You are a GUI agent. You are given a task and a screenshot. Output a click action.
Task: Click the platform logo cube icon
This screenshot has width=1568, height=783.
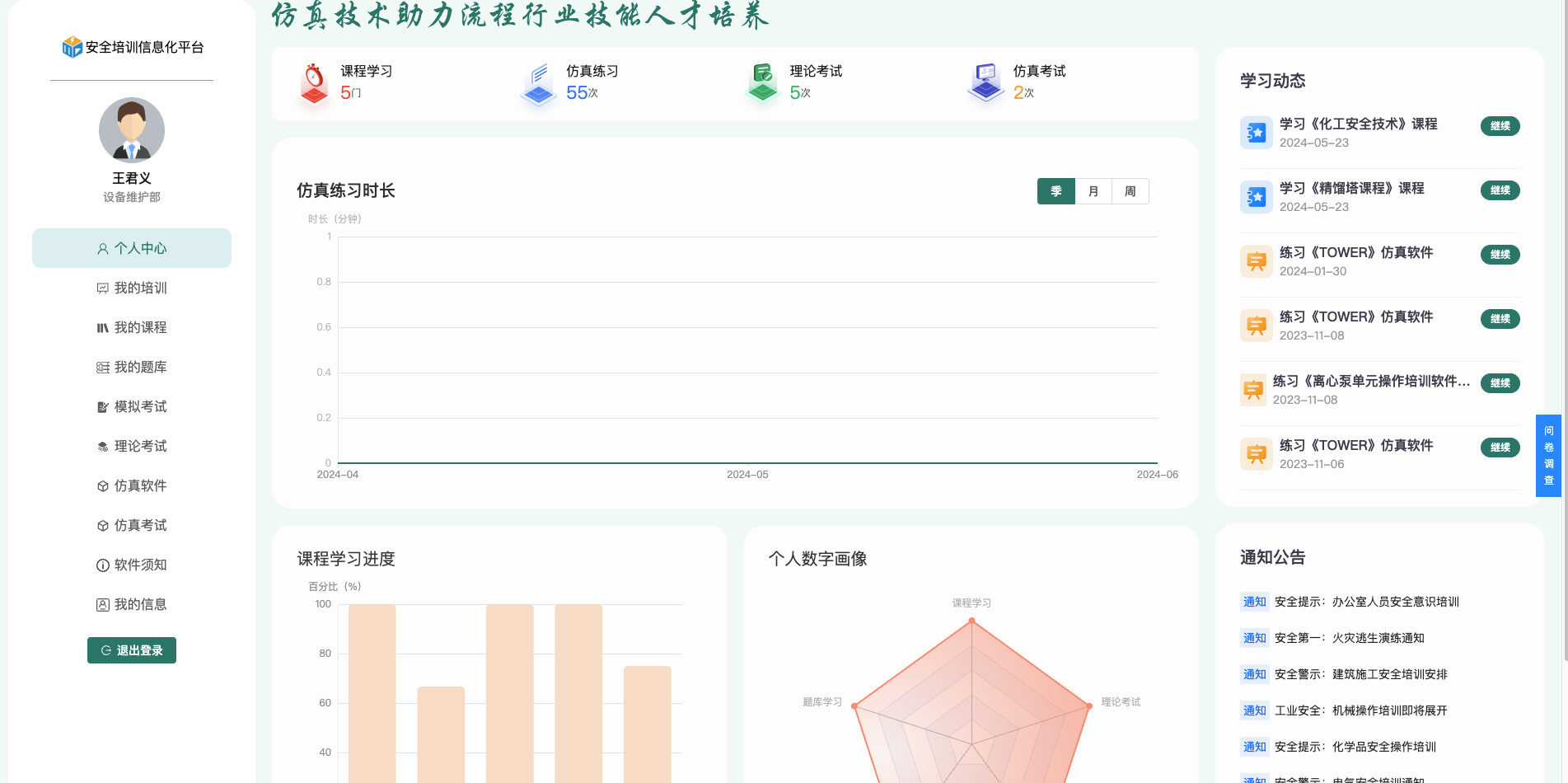[73, 47]
